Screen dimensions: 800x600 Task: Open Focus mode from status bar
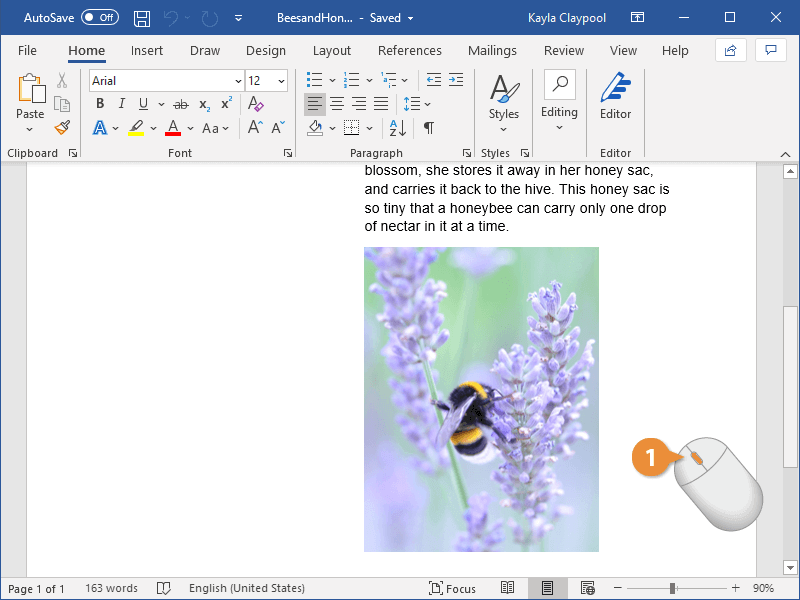(x=452, y=588)
